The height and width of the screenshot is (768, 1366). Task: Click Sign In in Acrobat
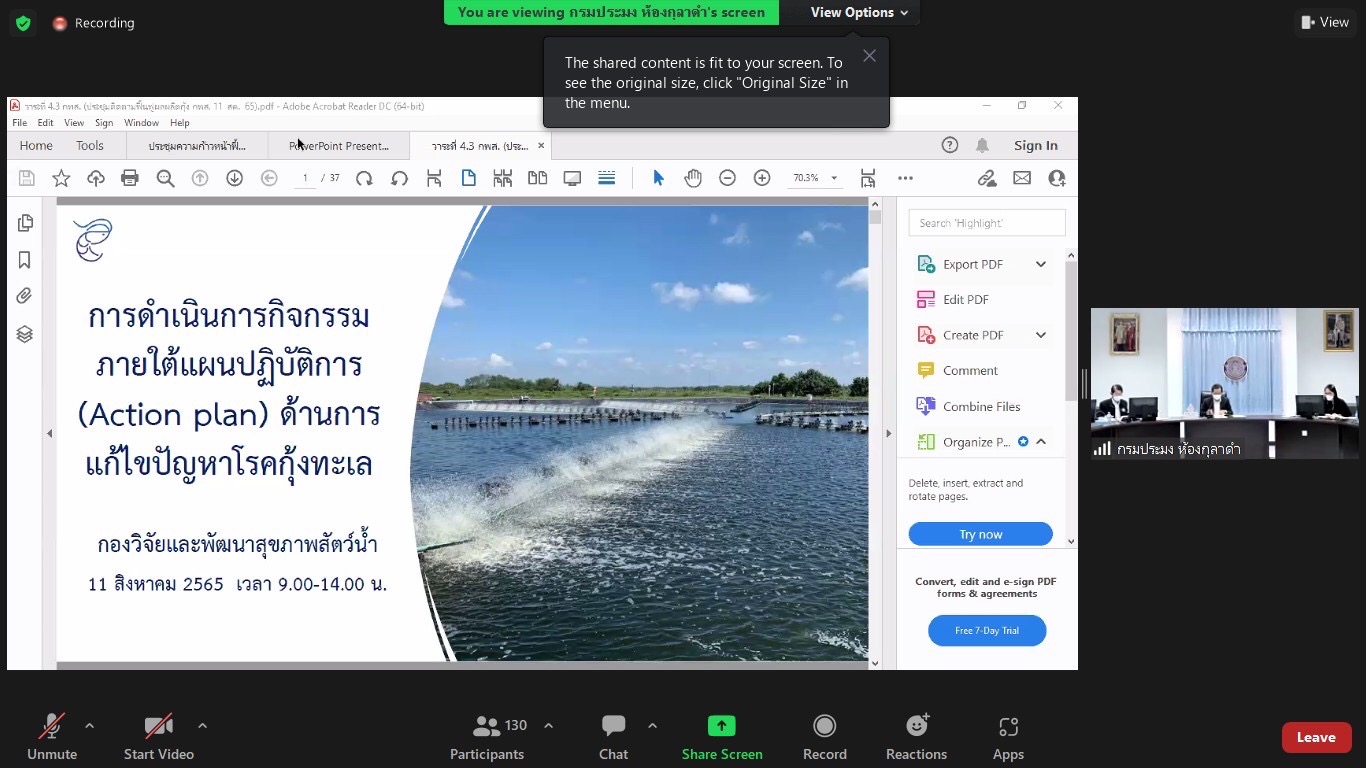click(x=1036, y=145)
